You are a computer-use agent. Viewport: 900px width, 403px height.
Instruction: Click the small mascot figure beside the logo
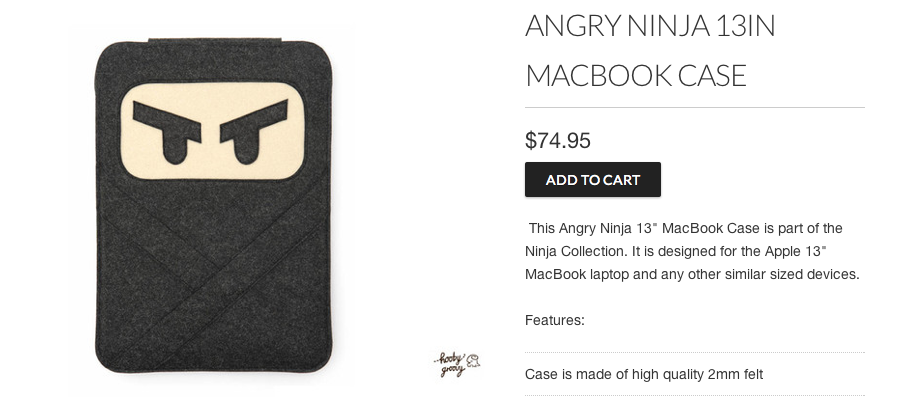click(x=474, y=361)
